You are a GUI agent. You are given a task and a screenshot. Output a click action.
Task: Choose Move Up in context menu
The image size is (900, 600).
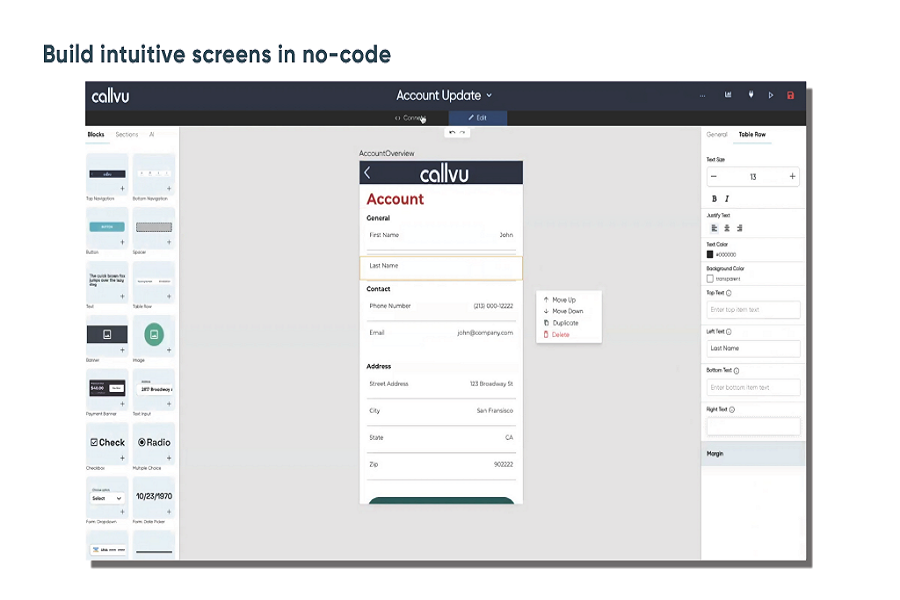(560, 300)
